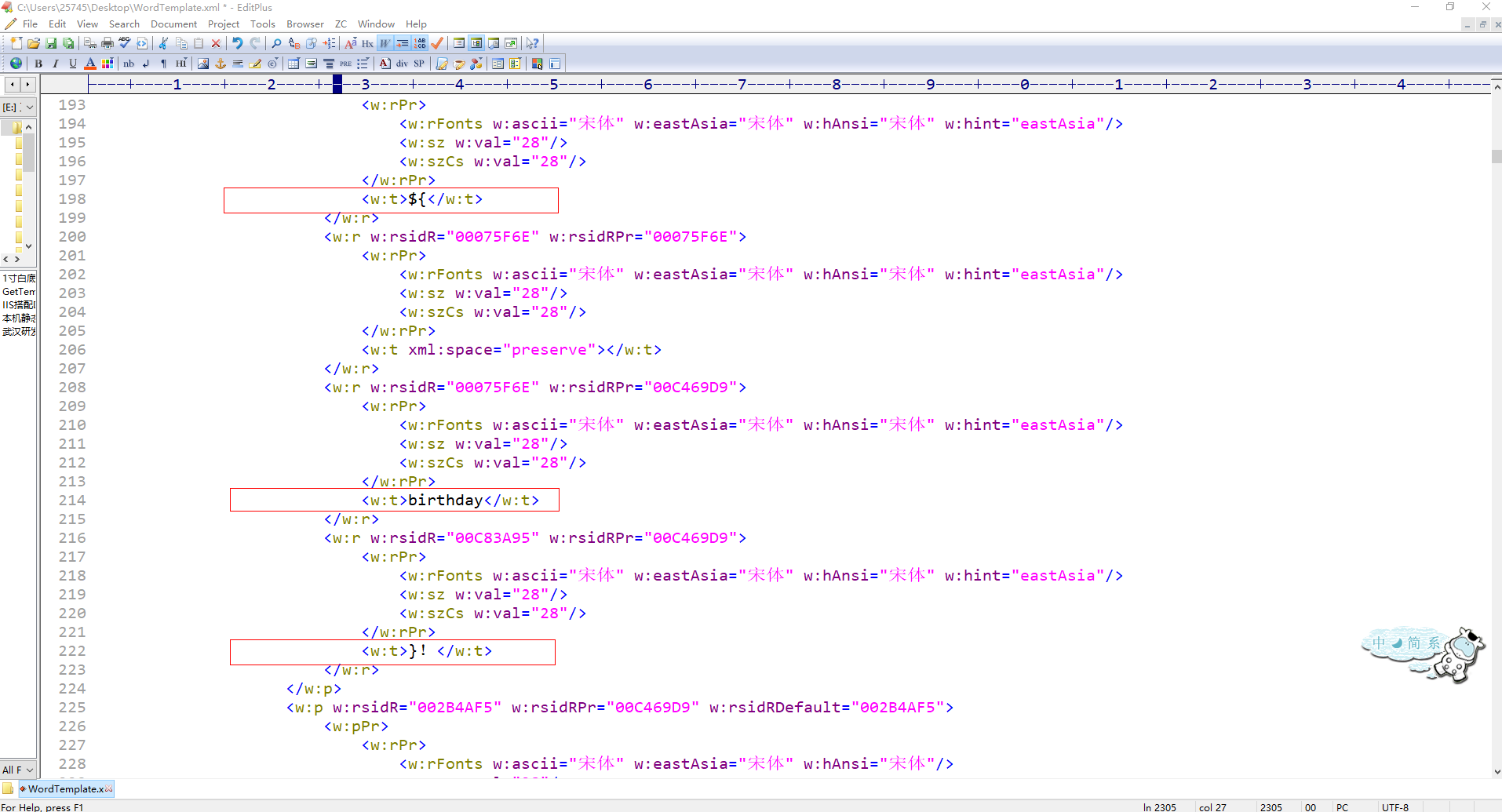The image size is (1502, 812).
Task: Click the Print icon
Action: (108, 43)
